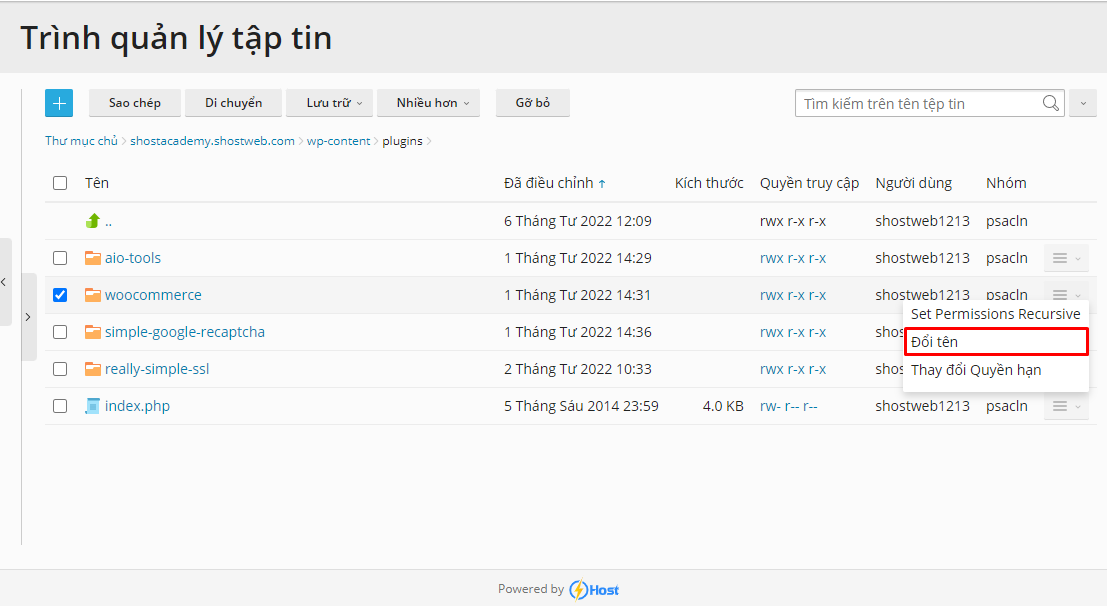Click the Sao chép button

pyautogui.click(x=134, y=102)
